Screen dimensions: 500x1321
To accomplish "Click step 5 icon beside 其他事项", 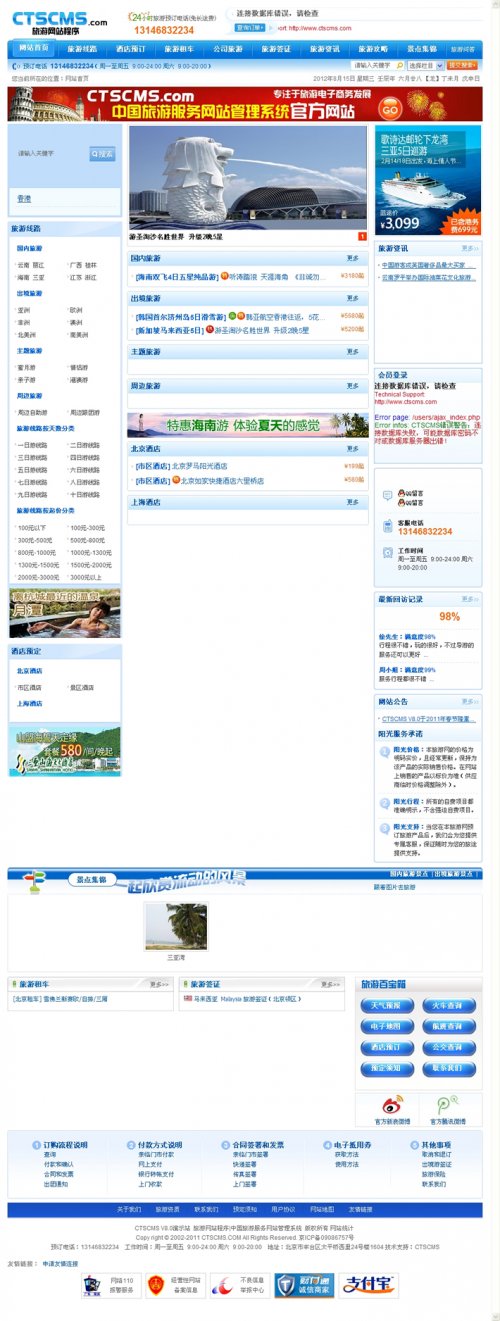I will click(x=415, y=1144).
